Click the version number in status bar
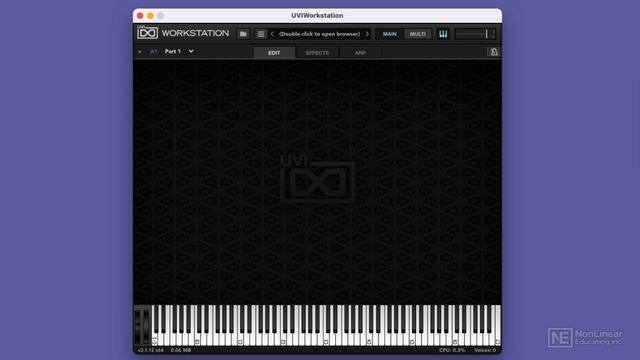This screenshot has height=360, width=640. point(151,350)
